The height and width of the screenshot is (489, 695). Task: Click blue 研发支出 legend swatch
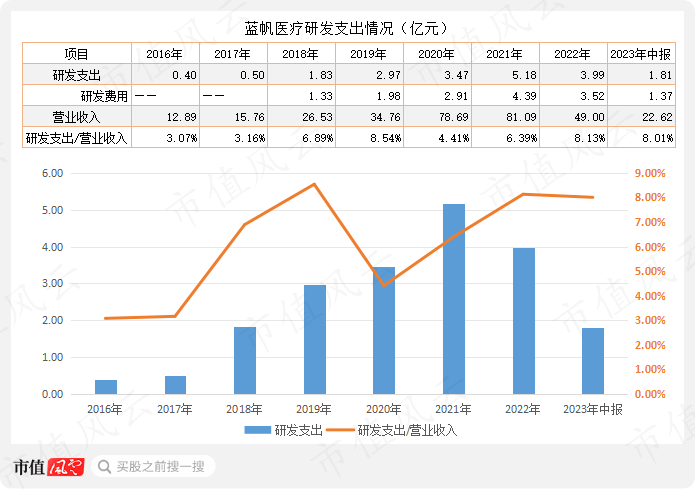pyautogui.click(x=258, y=430)
